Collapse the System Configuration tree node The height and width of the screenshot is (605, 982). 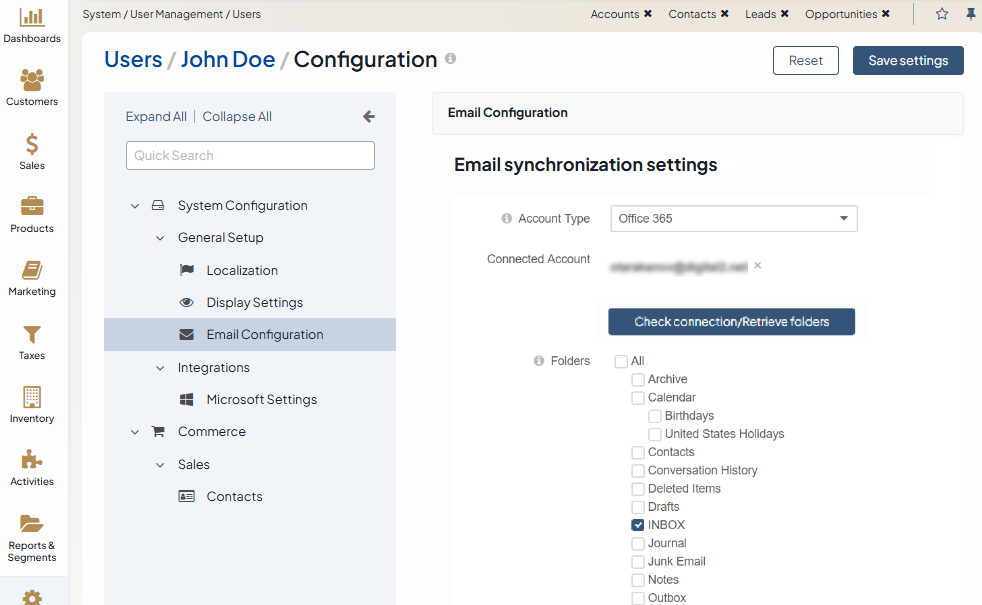coord(135,206)
